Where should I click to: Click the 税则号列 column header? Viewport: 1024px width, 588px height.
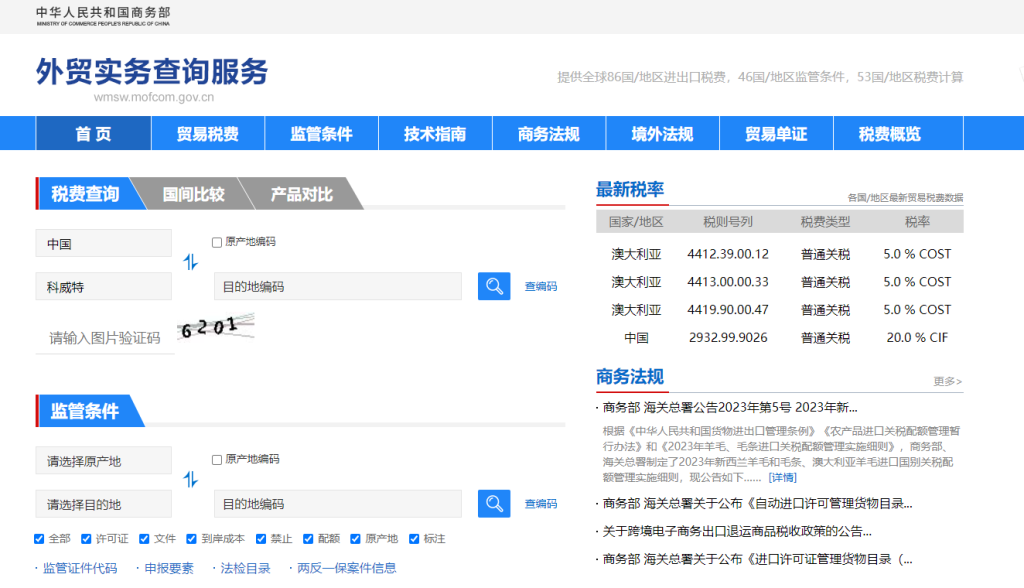tap(728, 222)
